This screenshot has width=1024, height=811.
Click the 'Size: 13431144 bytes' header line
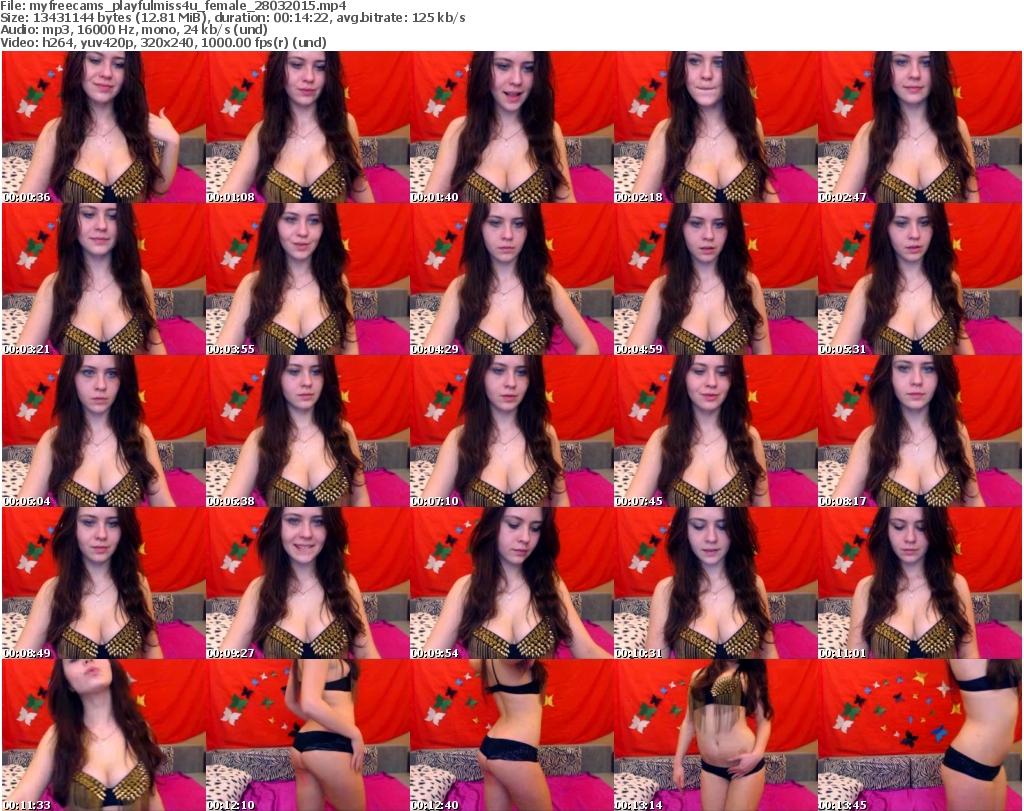pos(232,18)
